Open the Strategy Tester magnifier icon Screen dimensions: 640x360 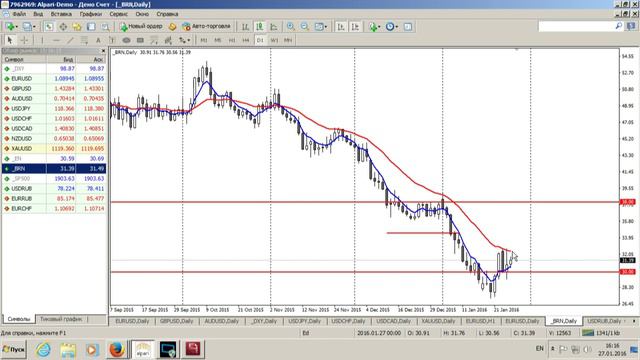(105, 27)
